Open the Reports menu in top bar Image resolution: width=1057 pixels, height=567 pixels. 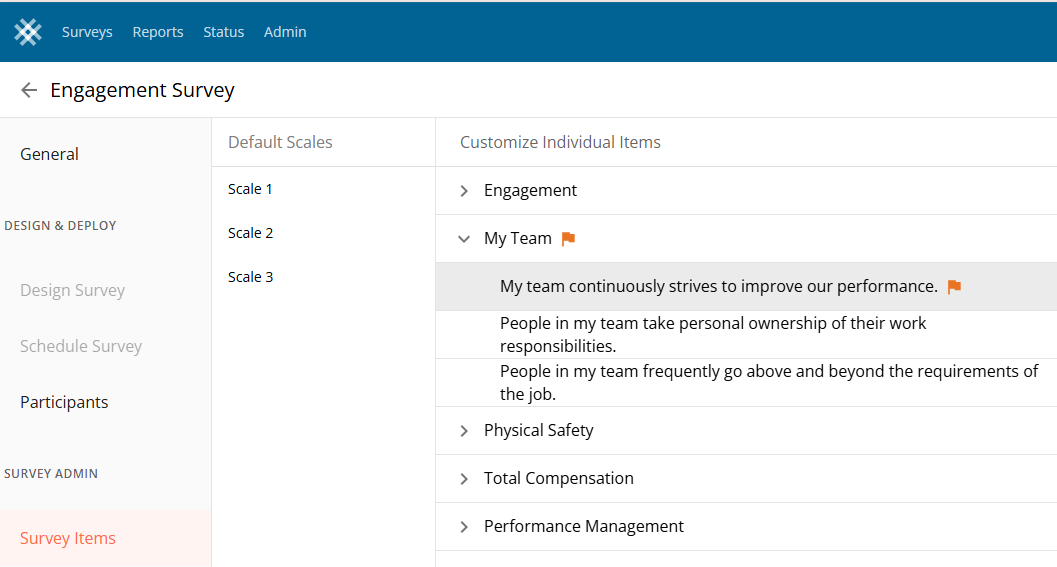(x=158, y=32)
